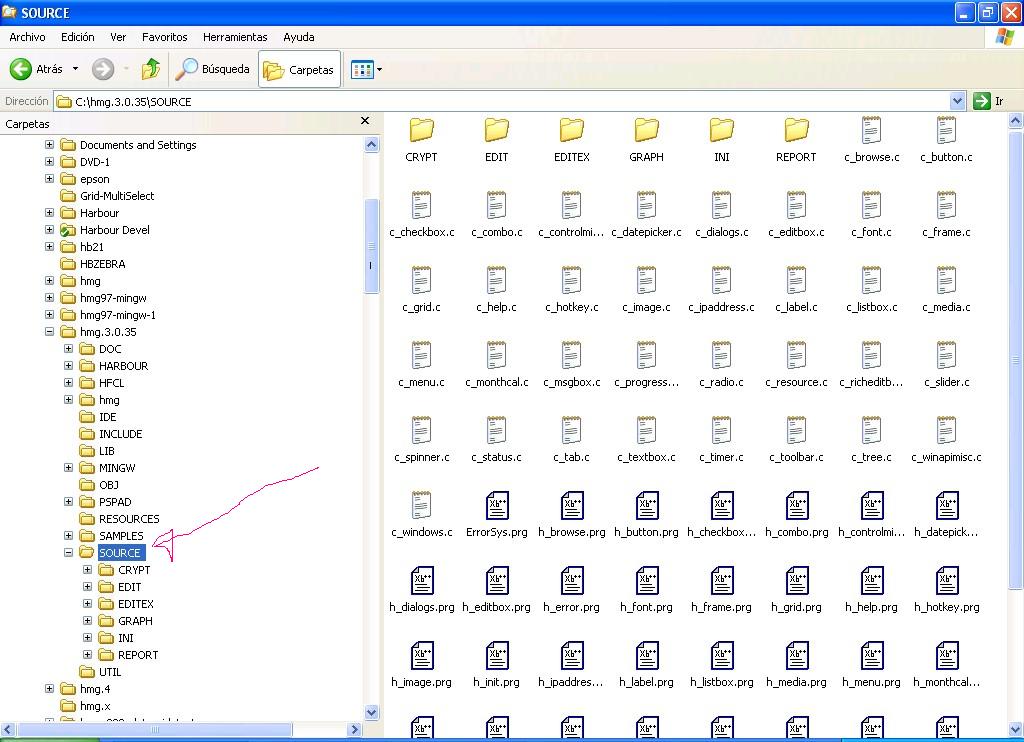Viewport: 1024px width, 742px height.
Task: Open the GRAPH folder in right pane
Action: 646,133
